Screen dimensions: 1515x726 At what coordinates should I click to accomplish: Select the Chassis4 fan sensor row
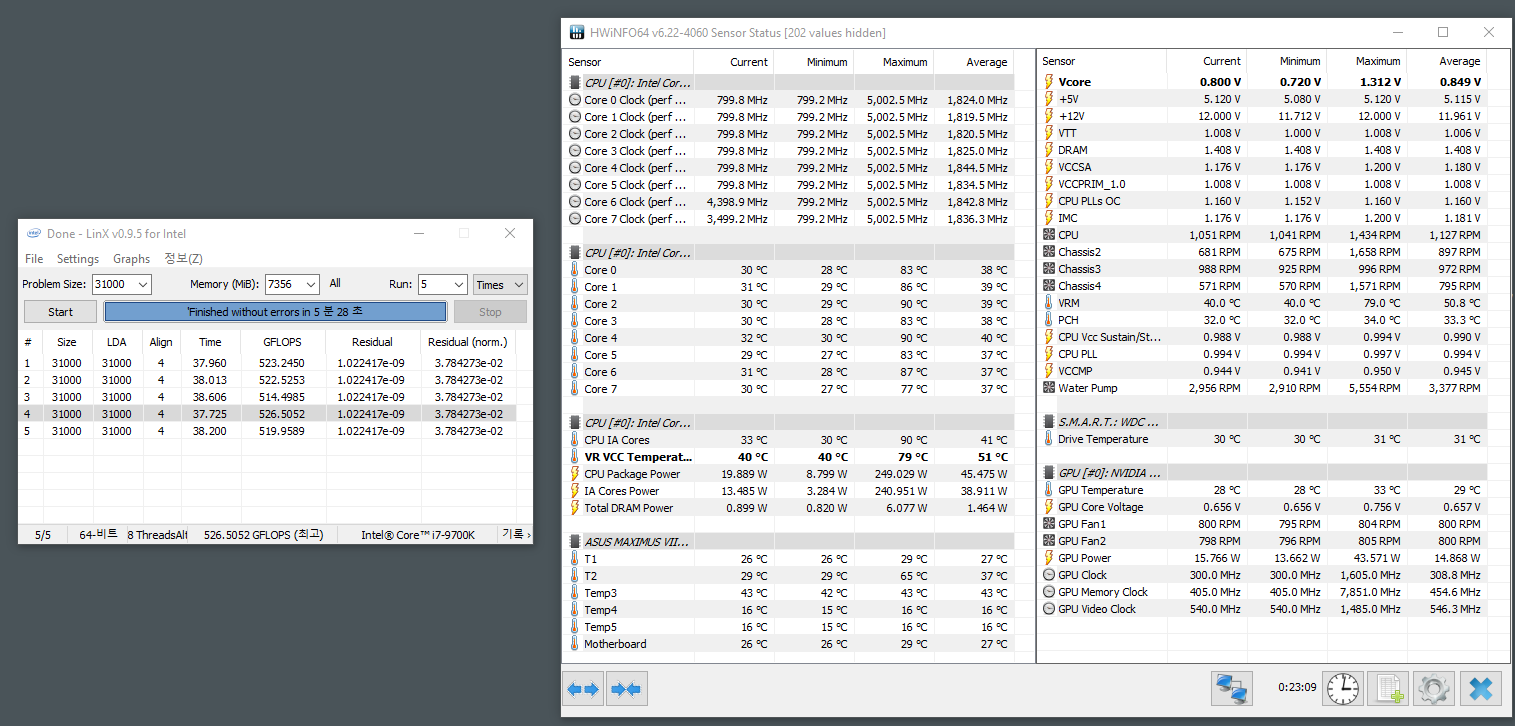click(1263, 286)
